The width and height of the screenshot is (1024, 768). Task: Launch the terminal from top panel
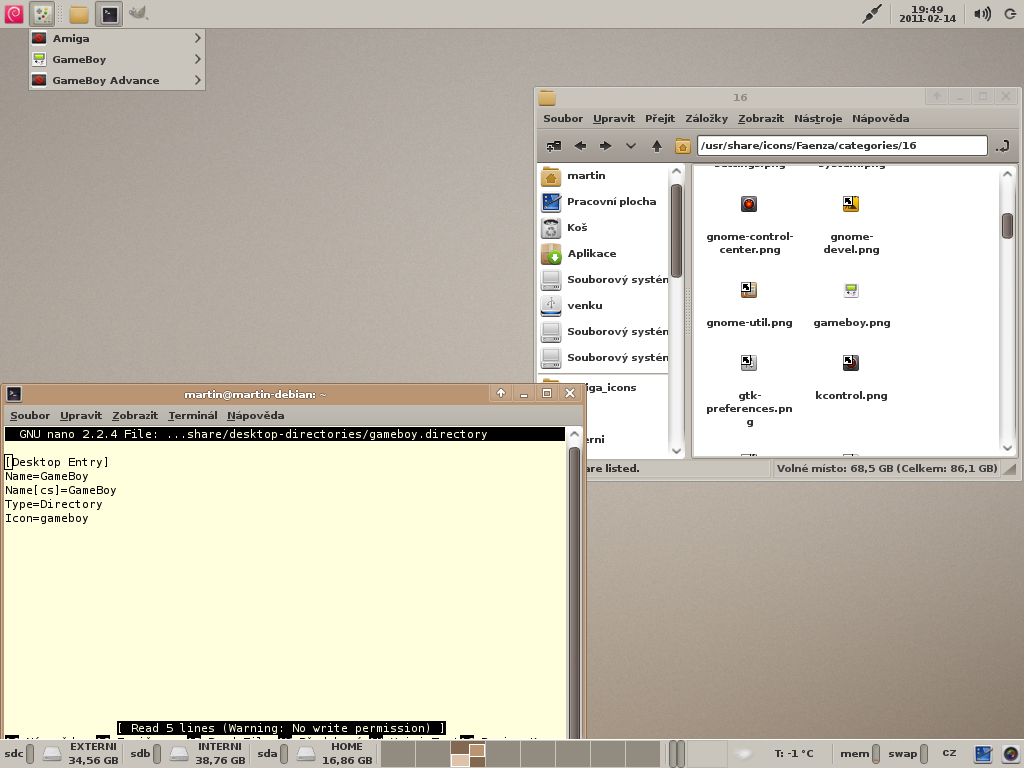[109, 14]
